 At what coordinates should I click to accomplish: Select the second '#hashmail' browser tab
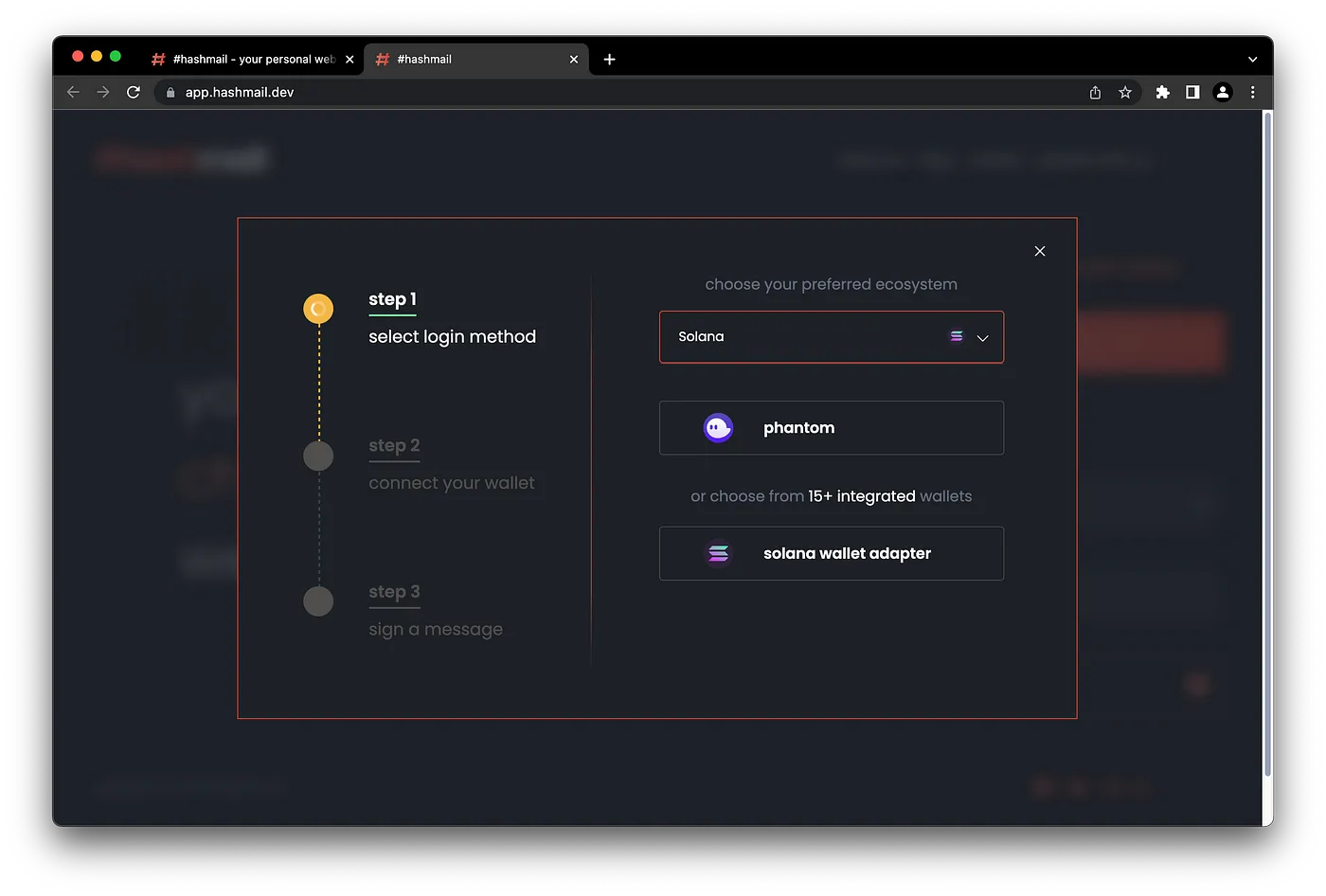tap(476, 59)
